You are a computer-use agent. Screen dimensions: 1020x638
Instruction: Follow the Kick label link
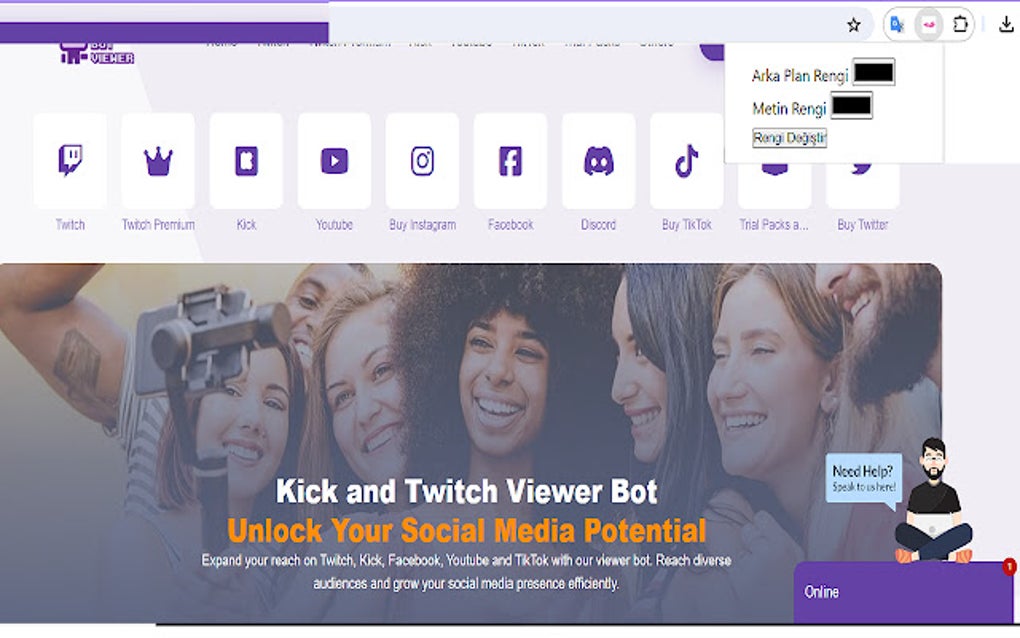pos(247,224)
